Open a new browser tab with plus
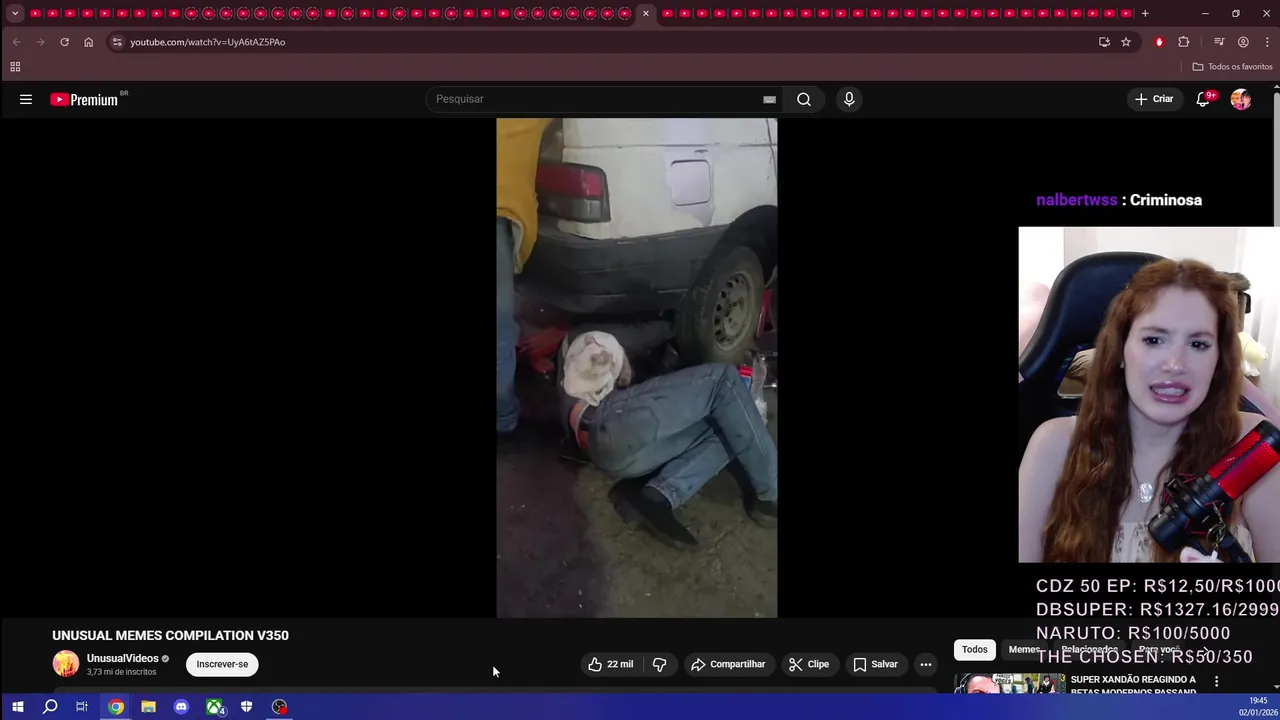 point(1145,13)
